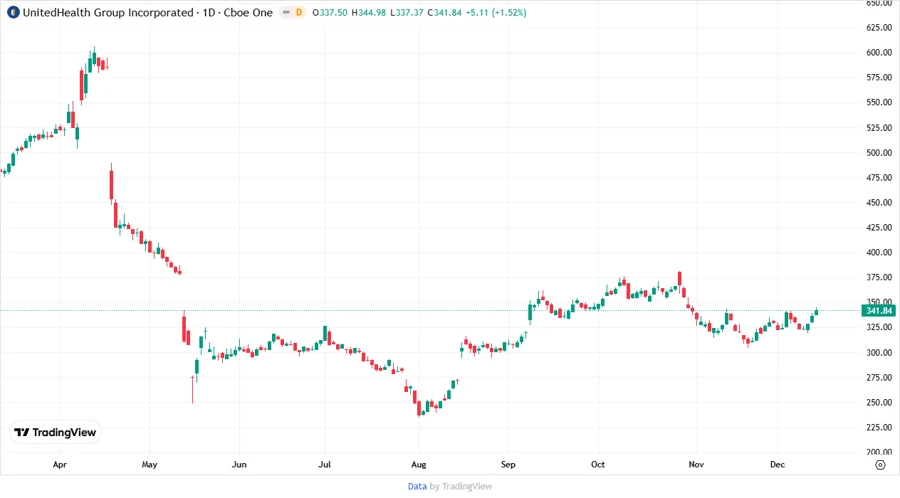This screenshot has height=498, width=900.
Task: Click the 300.00 price axis label
Action: pyautogui.click(x=879, y=352)
